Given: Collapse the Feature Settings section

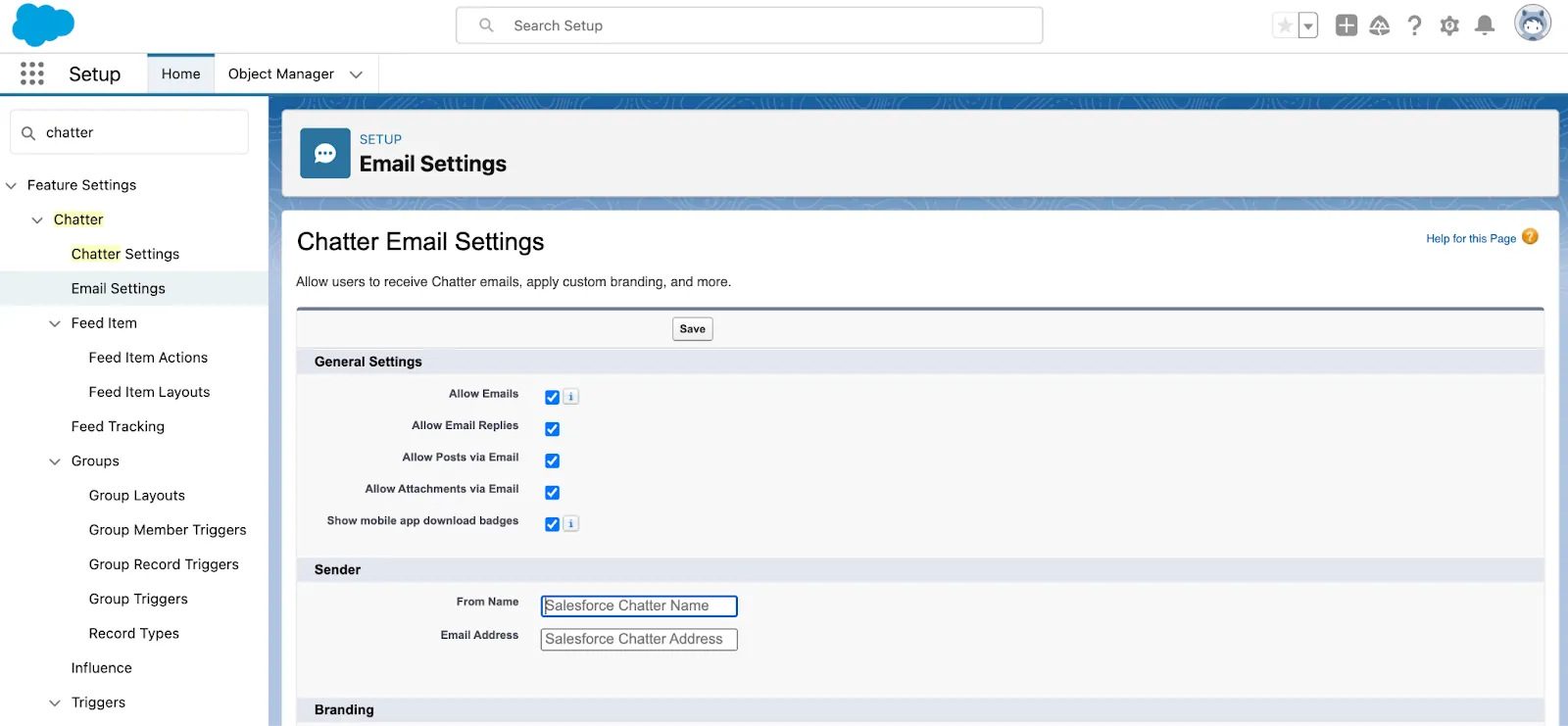Looking at the screenshot, I should [12, 185].
